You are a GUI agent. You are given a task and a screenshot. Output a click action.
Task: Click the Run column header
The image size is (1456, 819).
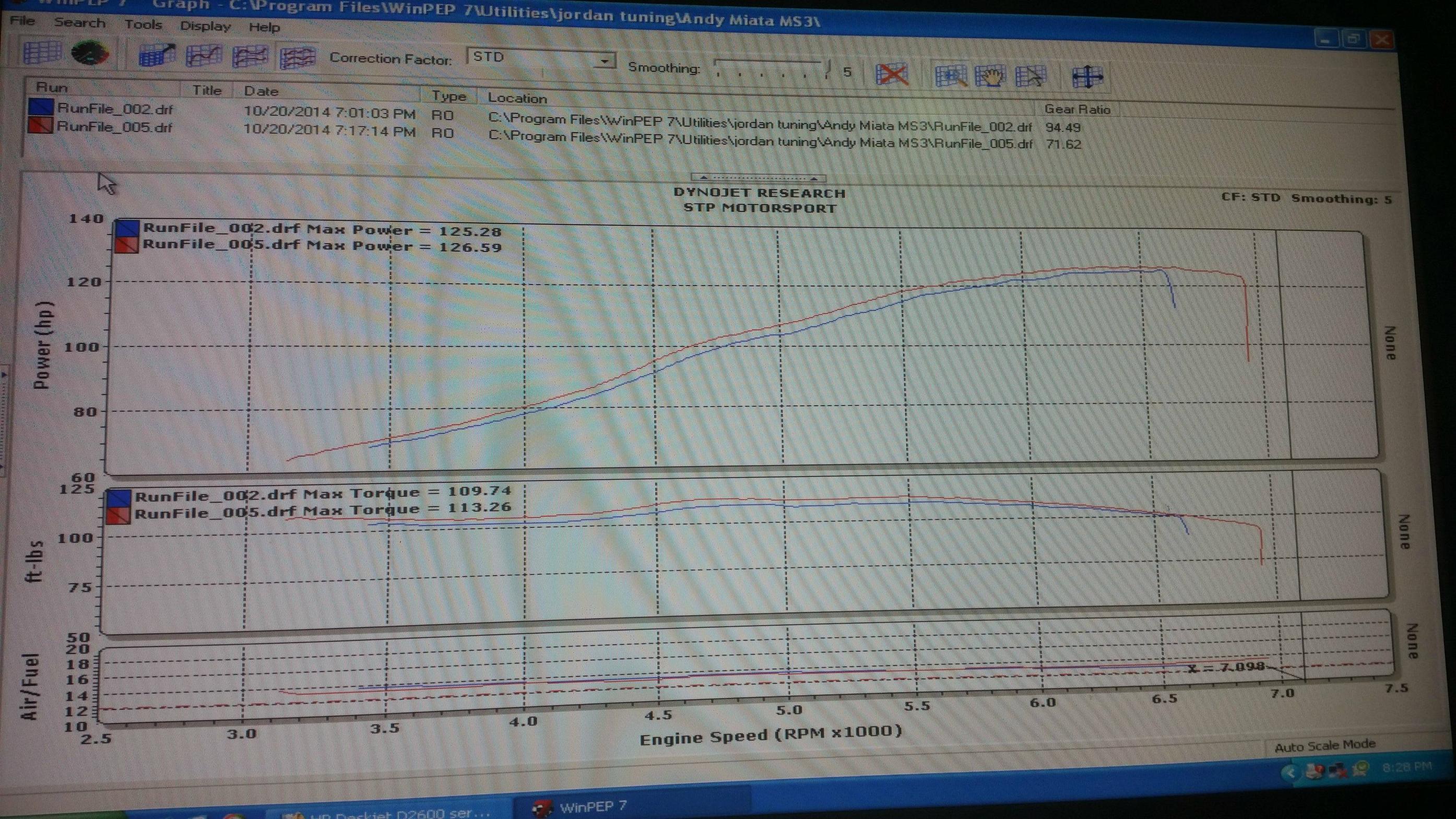click(52, 88)
